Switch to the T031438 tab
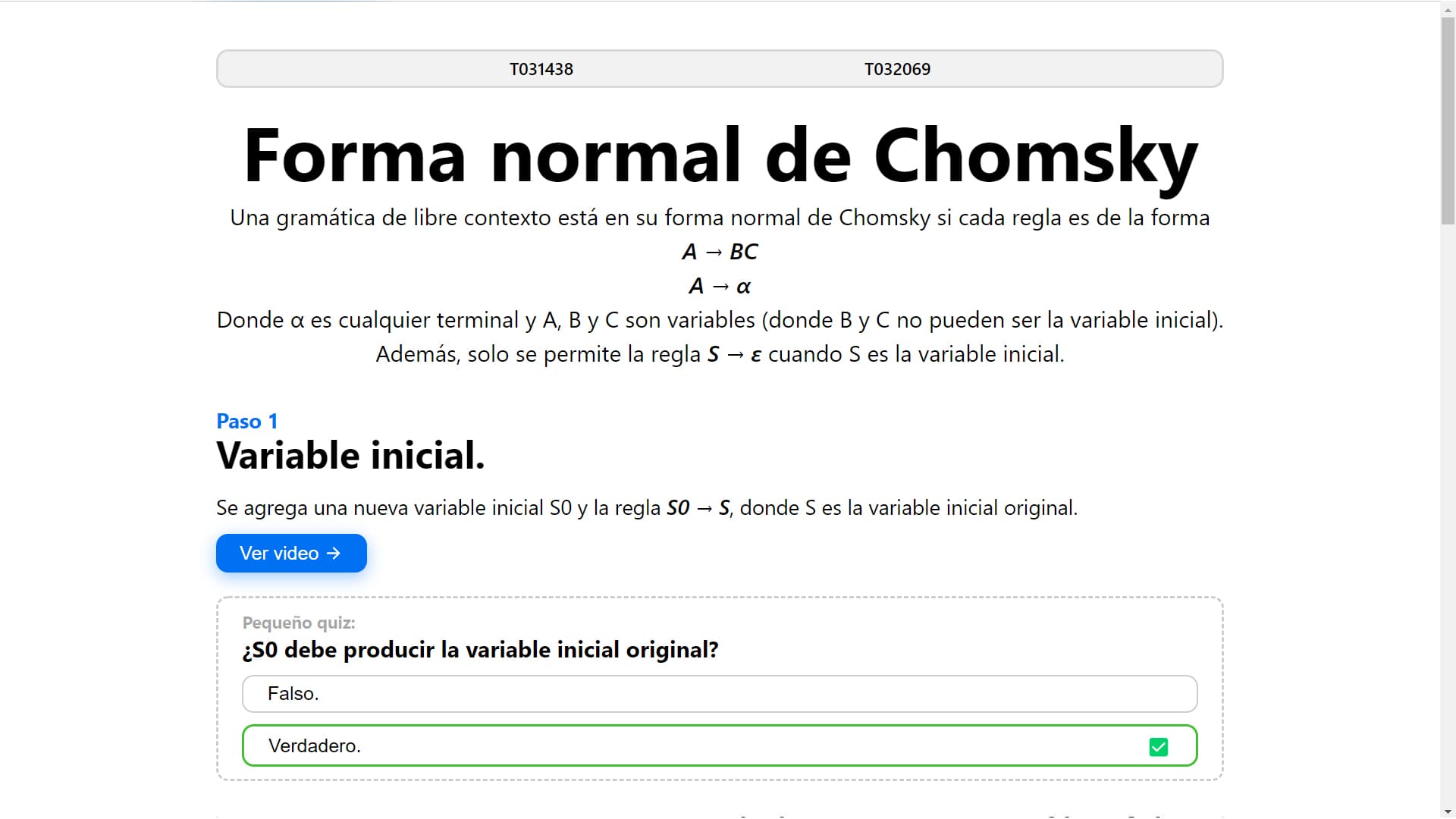The height and width of the screenshot is (819, 1456). 541,69
